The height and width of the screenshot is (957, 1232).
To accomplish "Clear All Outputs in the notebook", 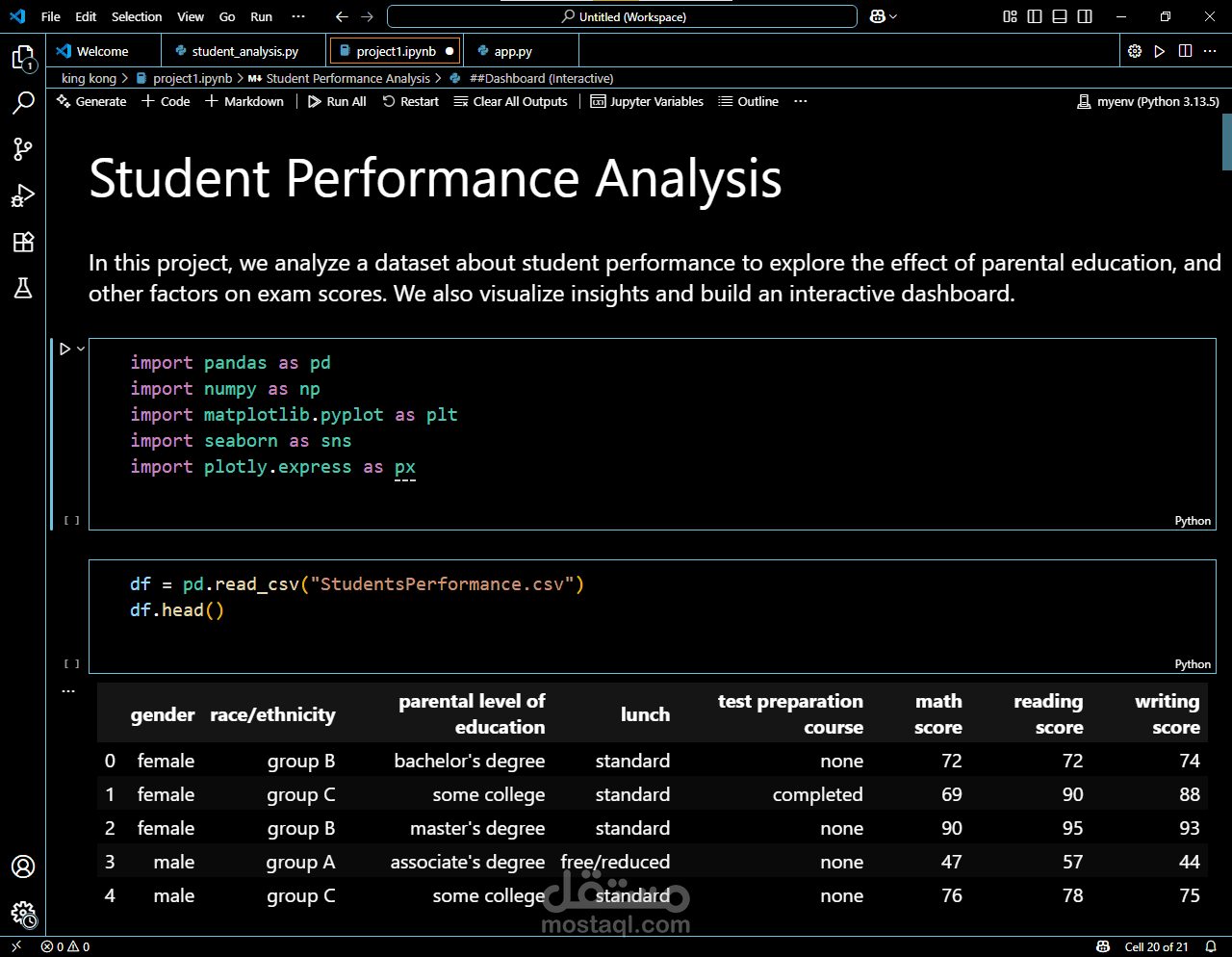I will (x=511, y=101).
